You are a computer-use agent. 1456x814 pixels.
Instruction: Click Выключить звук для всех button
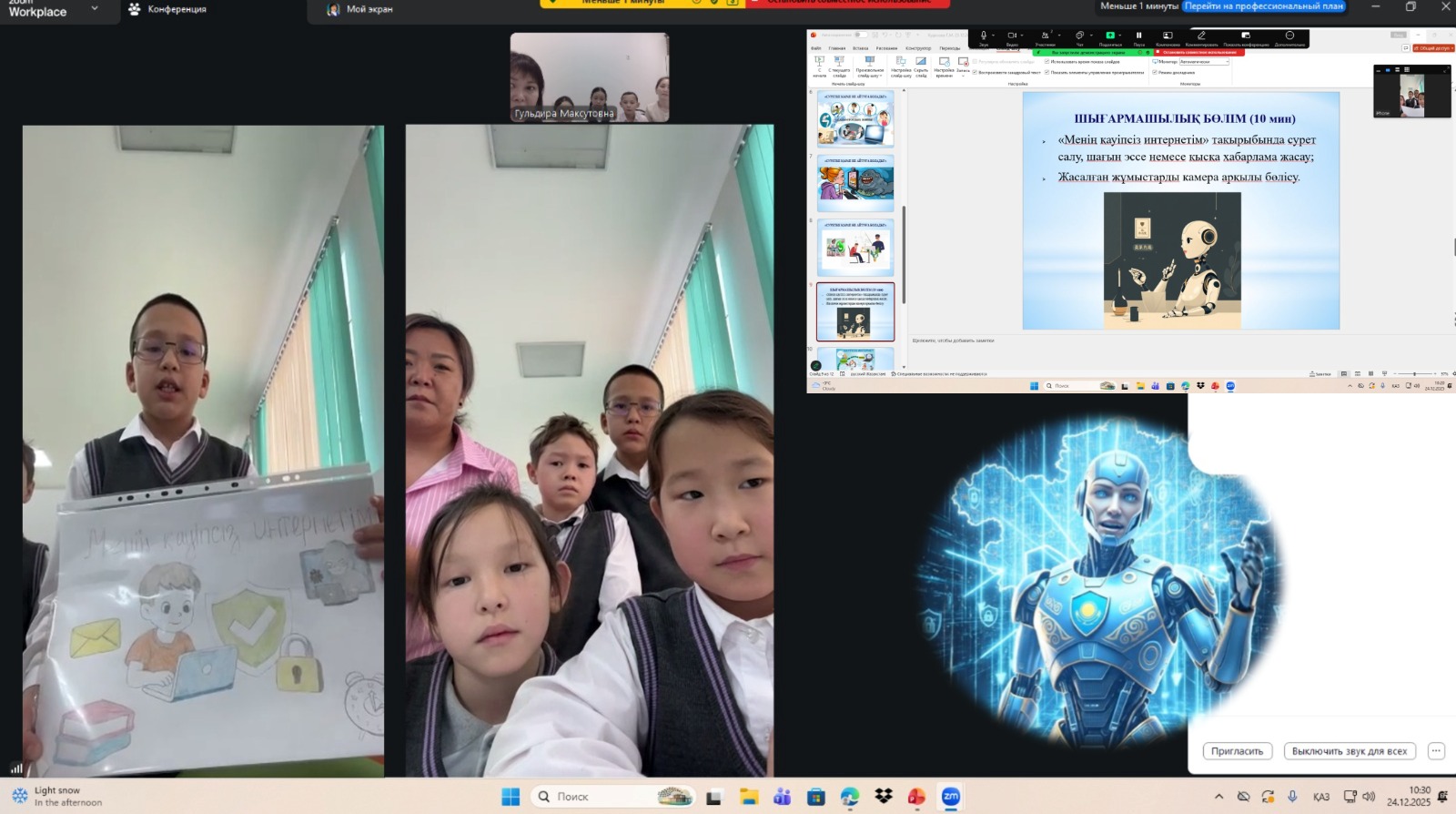coord(1349,751)
